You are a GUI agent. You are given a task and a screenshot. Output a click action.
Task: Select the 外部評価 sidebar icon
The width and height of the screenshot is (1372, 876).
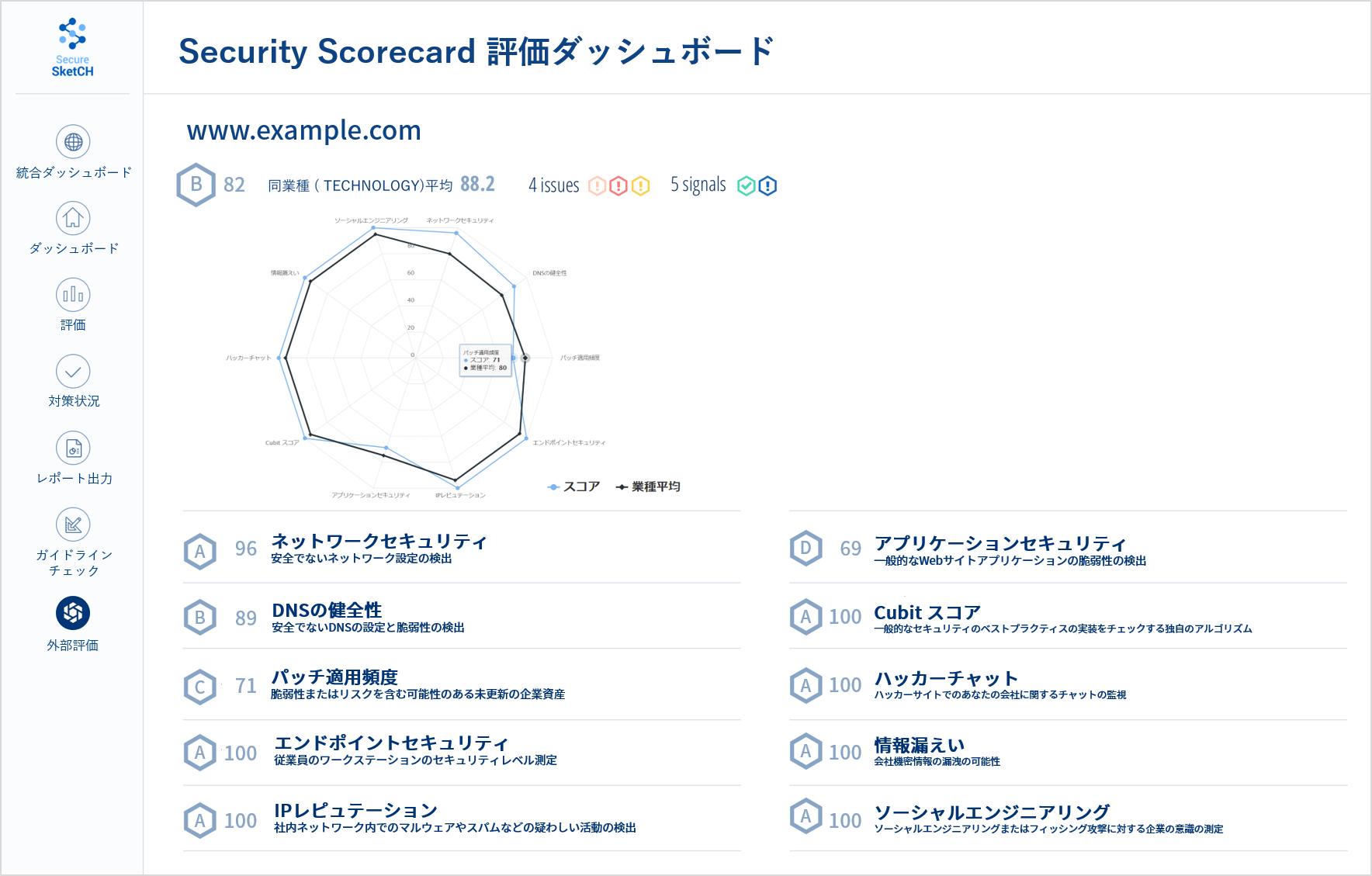click(73, 613)
